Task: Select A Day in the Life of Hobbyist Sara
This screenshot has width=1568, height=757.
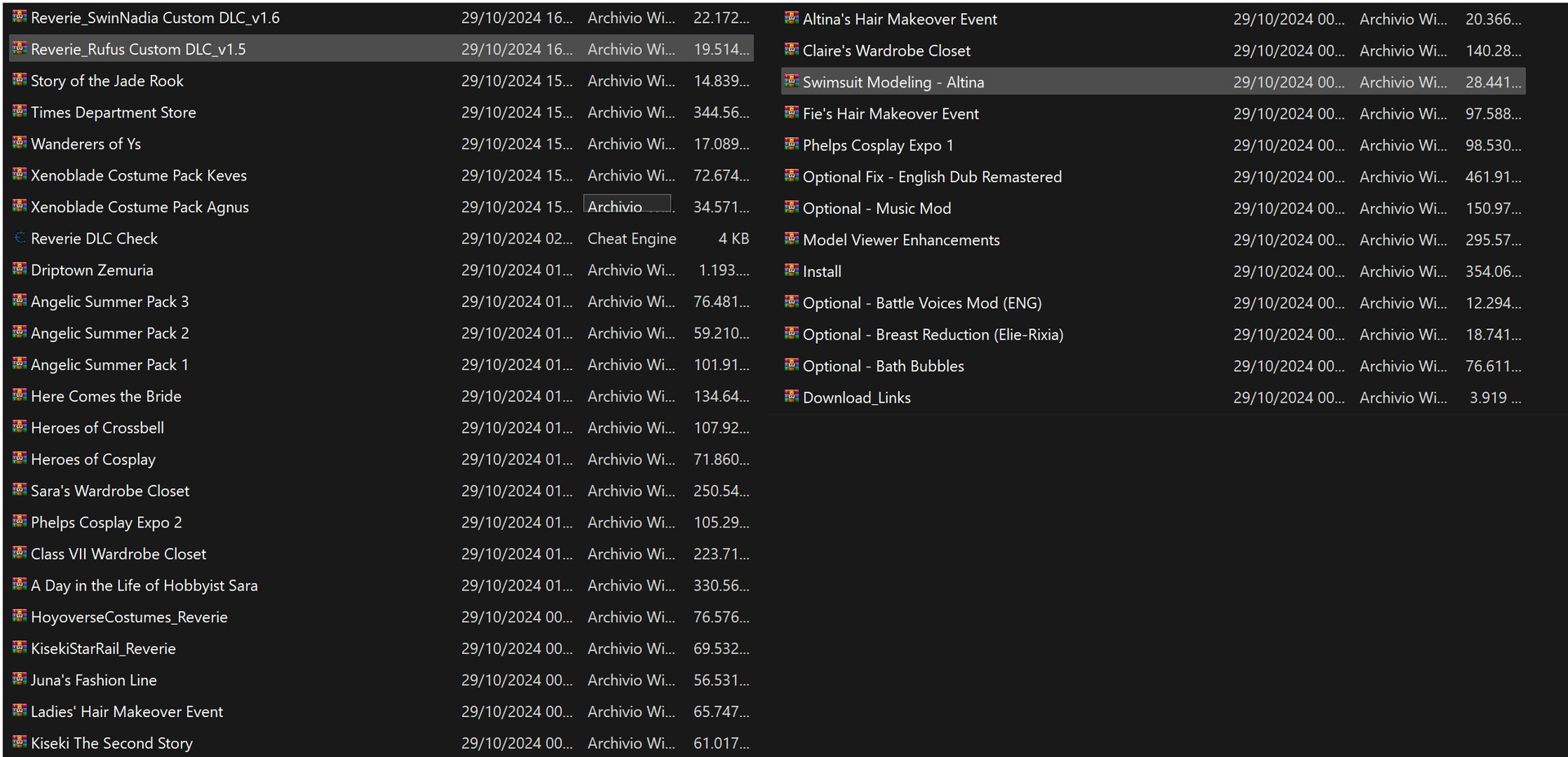Action: pyautogui.click(x=144, y=586)
